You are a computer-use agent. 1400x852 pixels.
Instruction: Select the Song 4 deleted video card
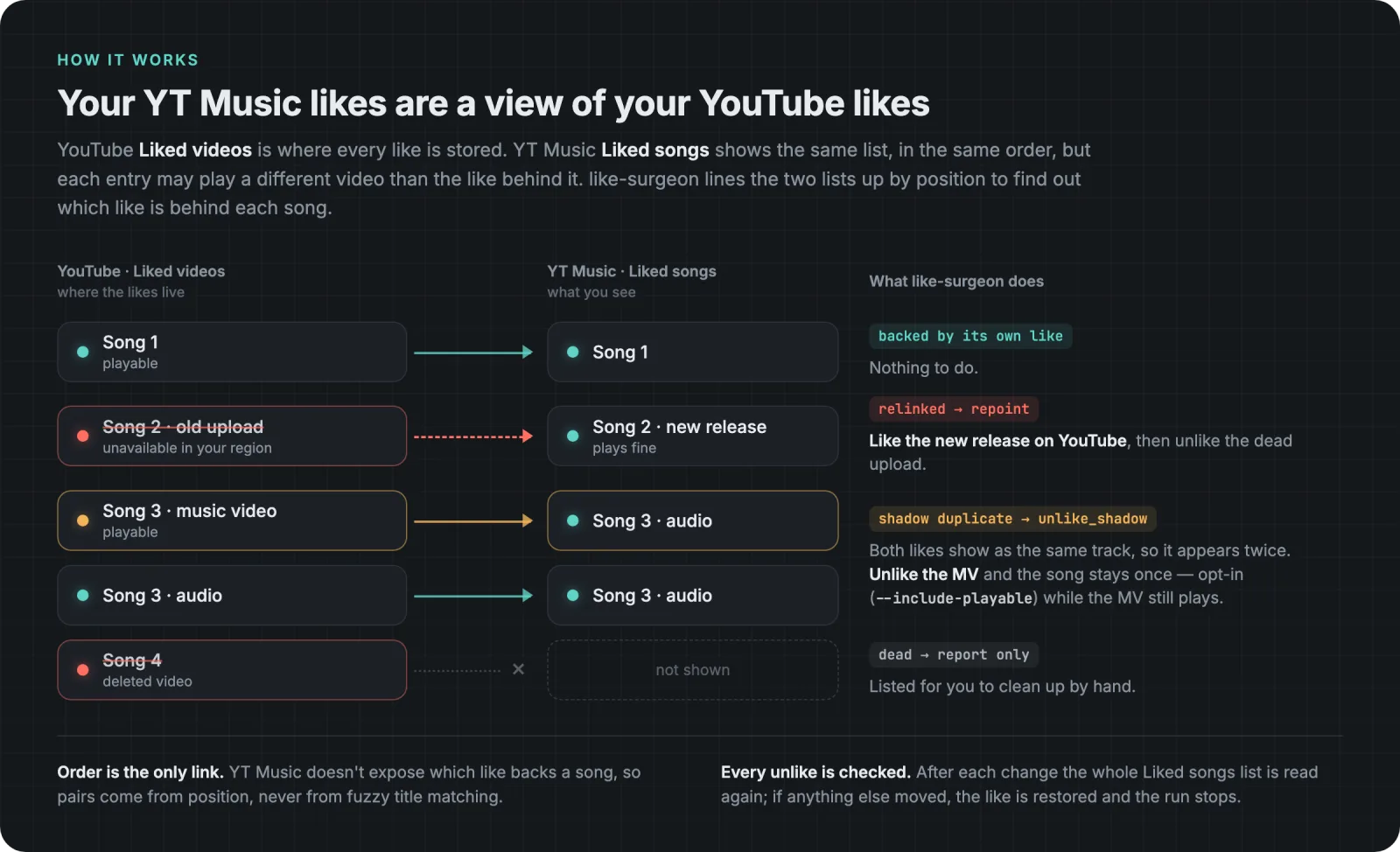pos(232,670)
